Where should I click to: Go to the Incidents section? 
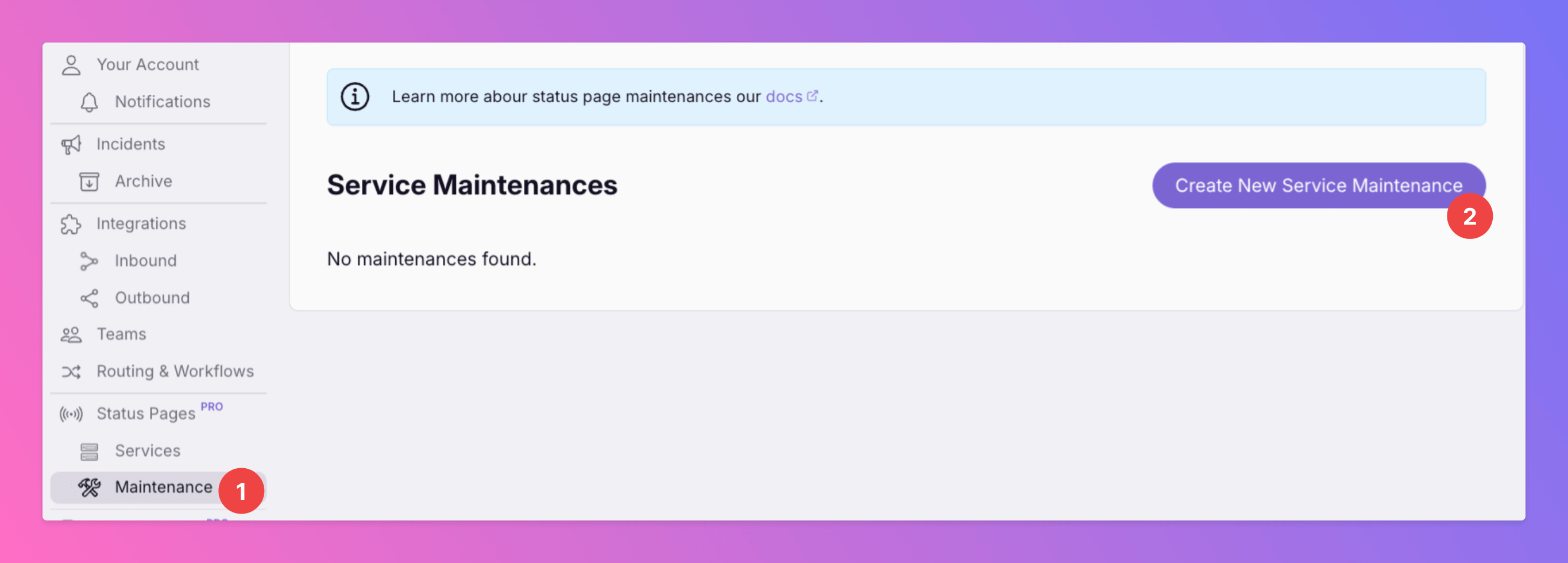point(131,144)
